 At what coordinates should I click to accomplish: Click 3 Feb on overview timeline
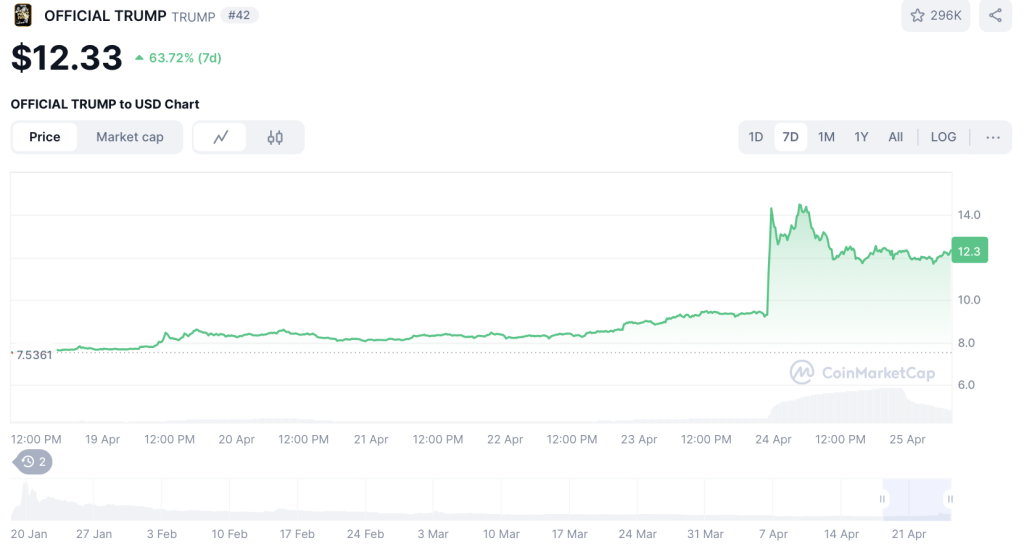pyautogui.click(x=161, y=534)
